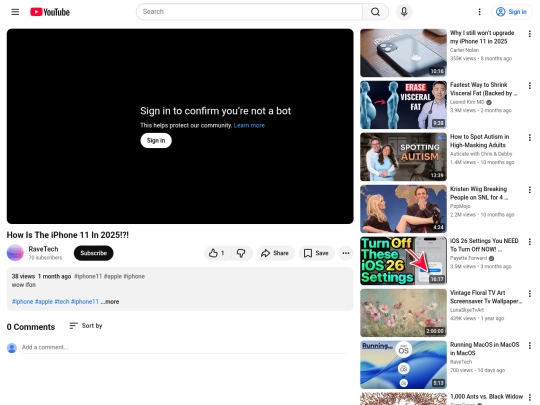Open RaveTech channel name under video title
The width and height of the screenshot is (540, 405).
tap(43, 249)
